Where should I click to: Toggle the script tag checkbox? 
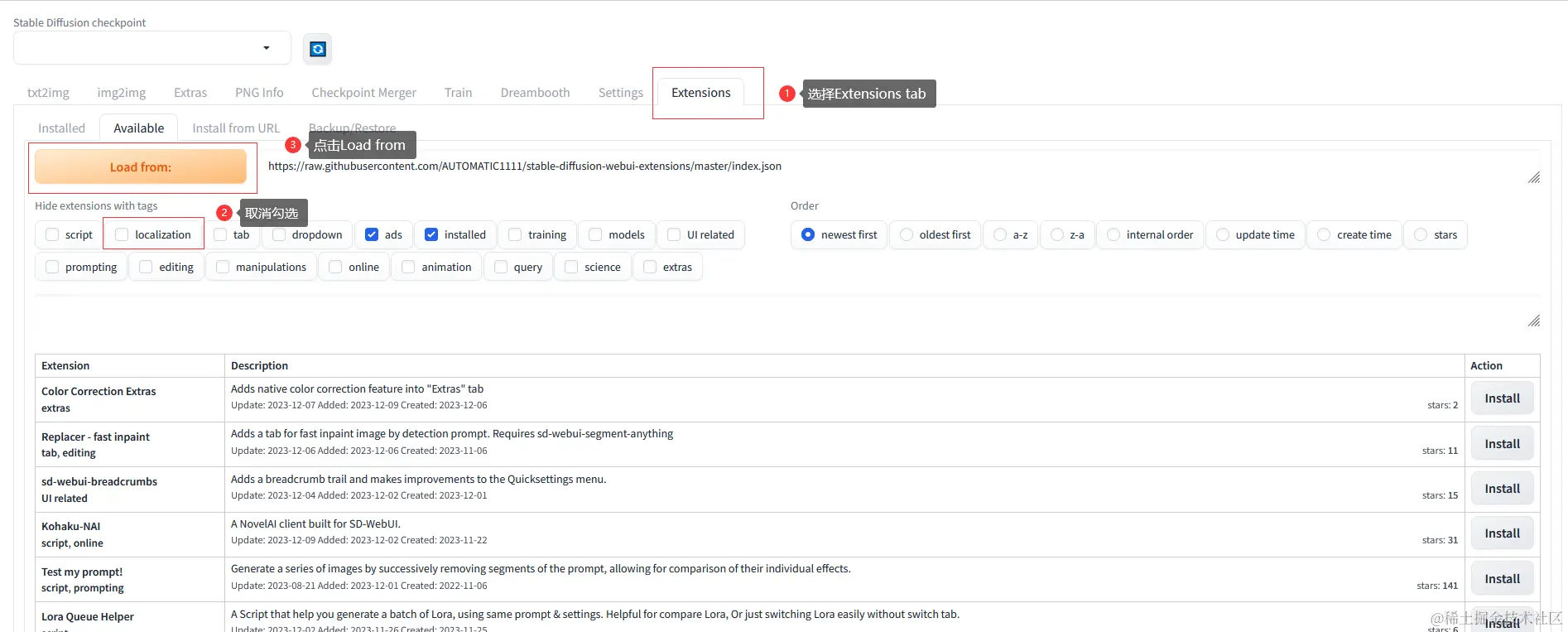coord(52,235)
